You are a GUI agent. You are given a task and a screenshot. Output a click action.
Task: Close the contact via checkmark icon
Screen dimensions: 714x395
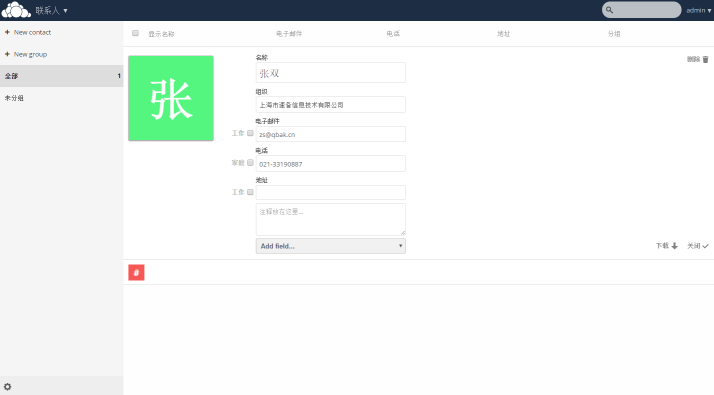(x=705, y=246)
